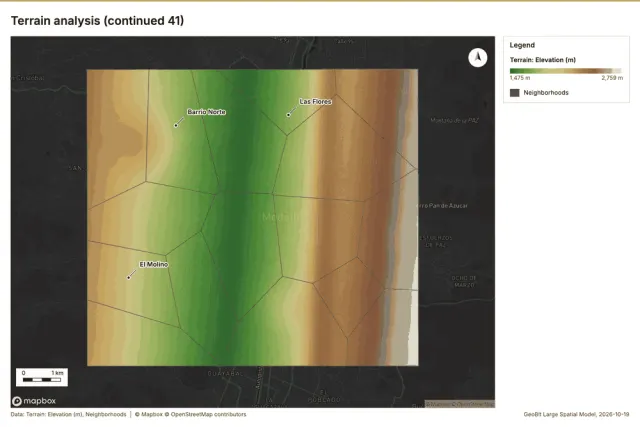Screen dimensions: 640x427
Task: Open the OpenStreetMap contributors attribution
Action: coord(205,414)
